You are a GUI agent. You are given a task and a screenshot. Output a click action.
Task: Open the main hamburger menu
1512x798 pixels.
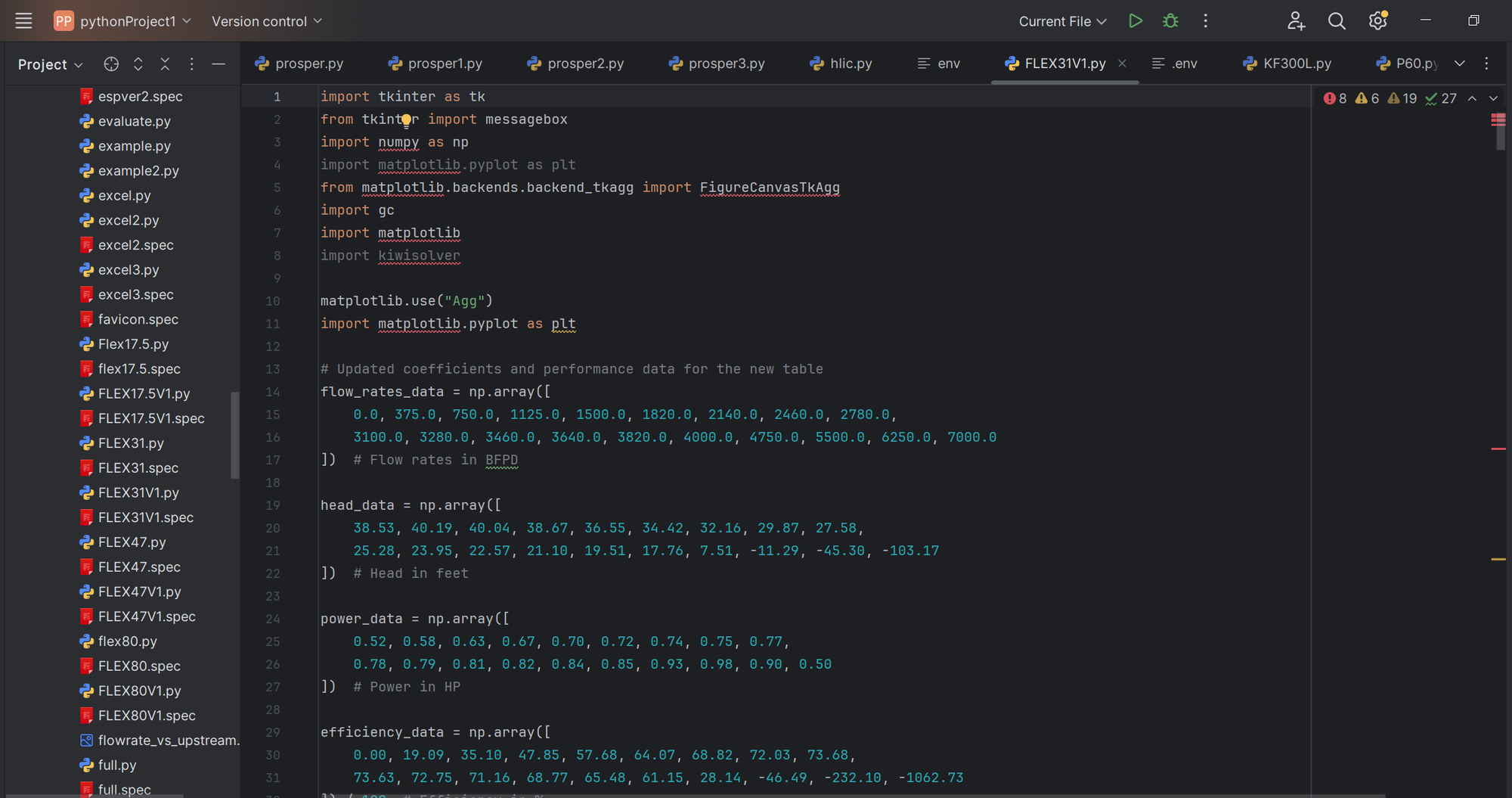[23, 21]
